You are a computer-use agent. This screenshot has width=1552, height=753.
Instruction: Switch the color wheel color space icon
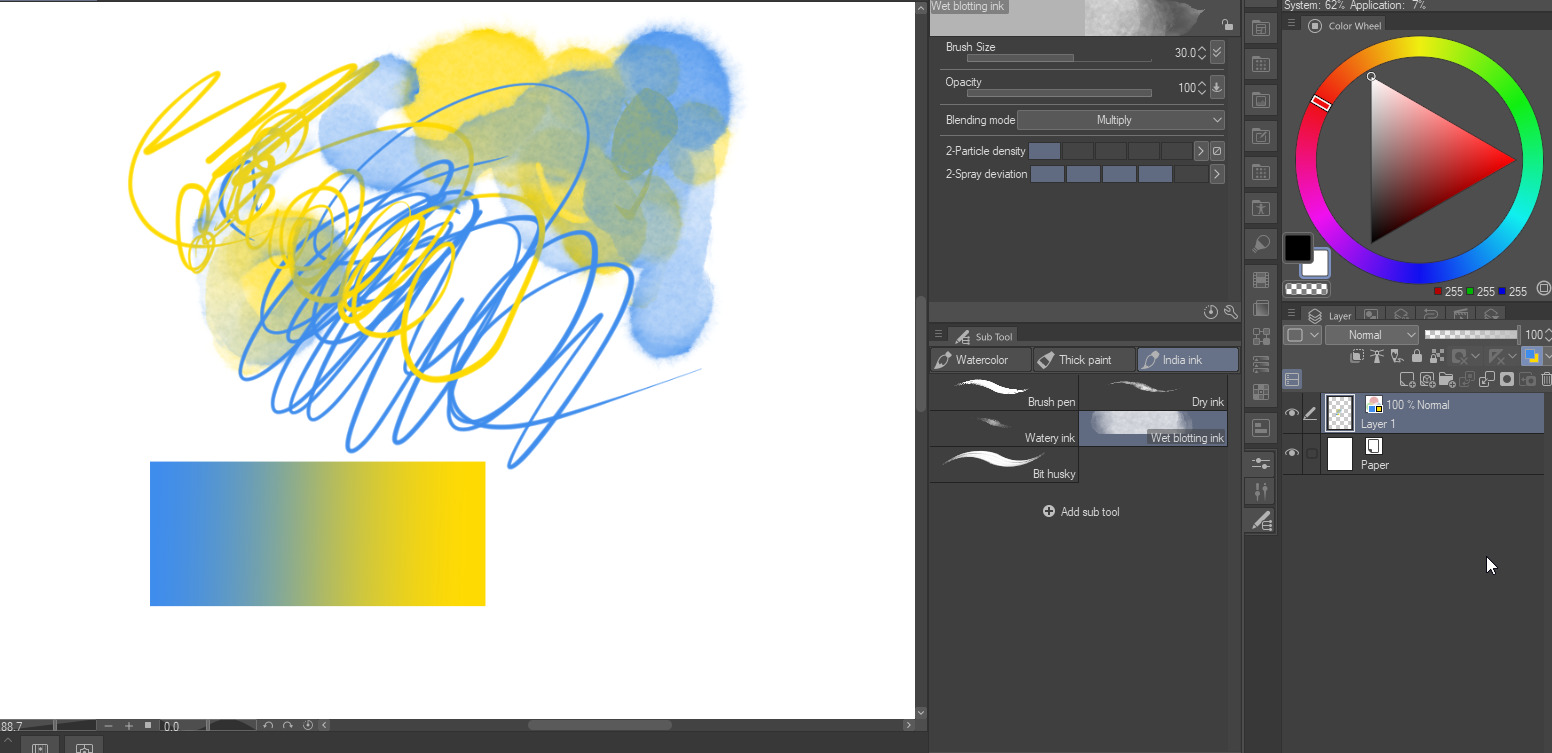(x=1544, y=288)
